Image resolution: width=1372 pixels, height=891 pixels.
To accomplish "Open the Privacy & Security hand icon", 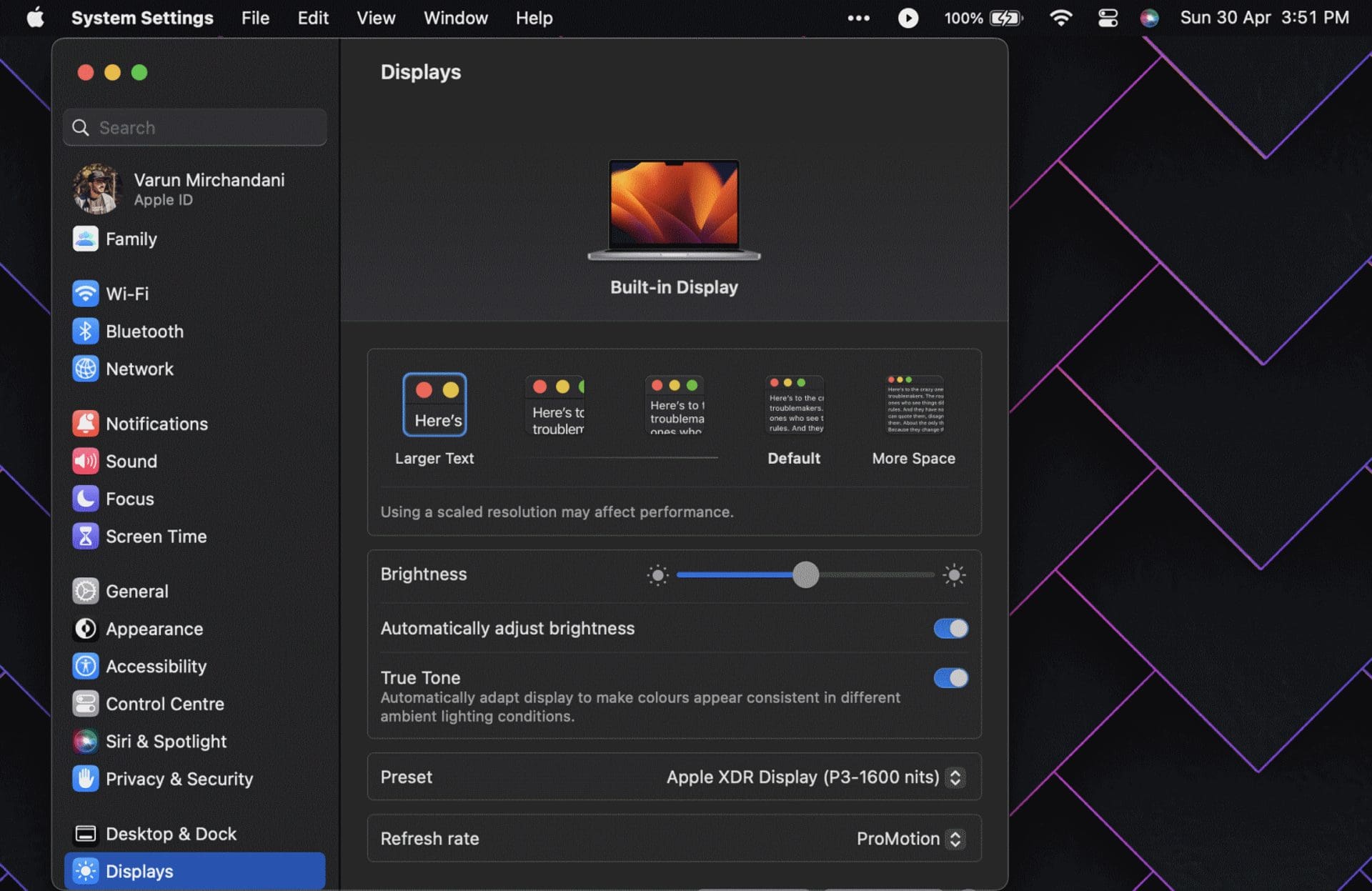I will tap(85, 779).
